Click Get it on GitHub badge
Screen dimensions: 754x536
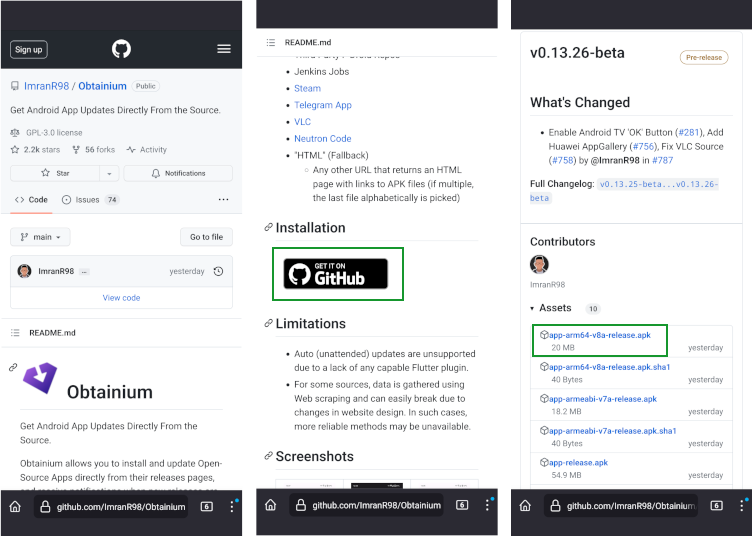(x=336, y=274)
